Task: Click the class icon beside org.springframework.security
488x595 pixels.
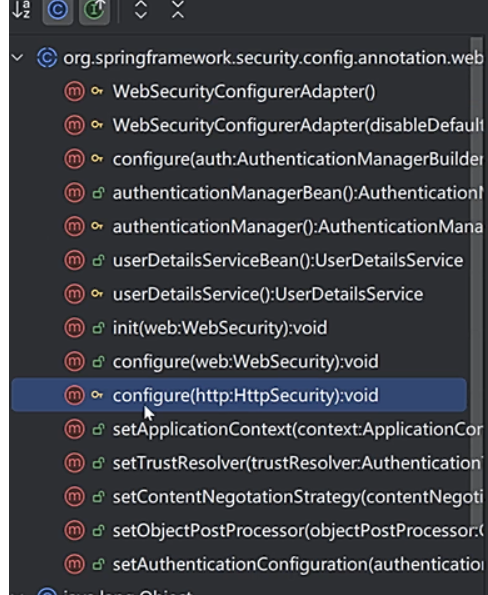Action: pos(47,58)
